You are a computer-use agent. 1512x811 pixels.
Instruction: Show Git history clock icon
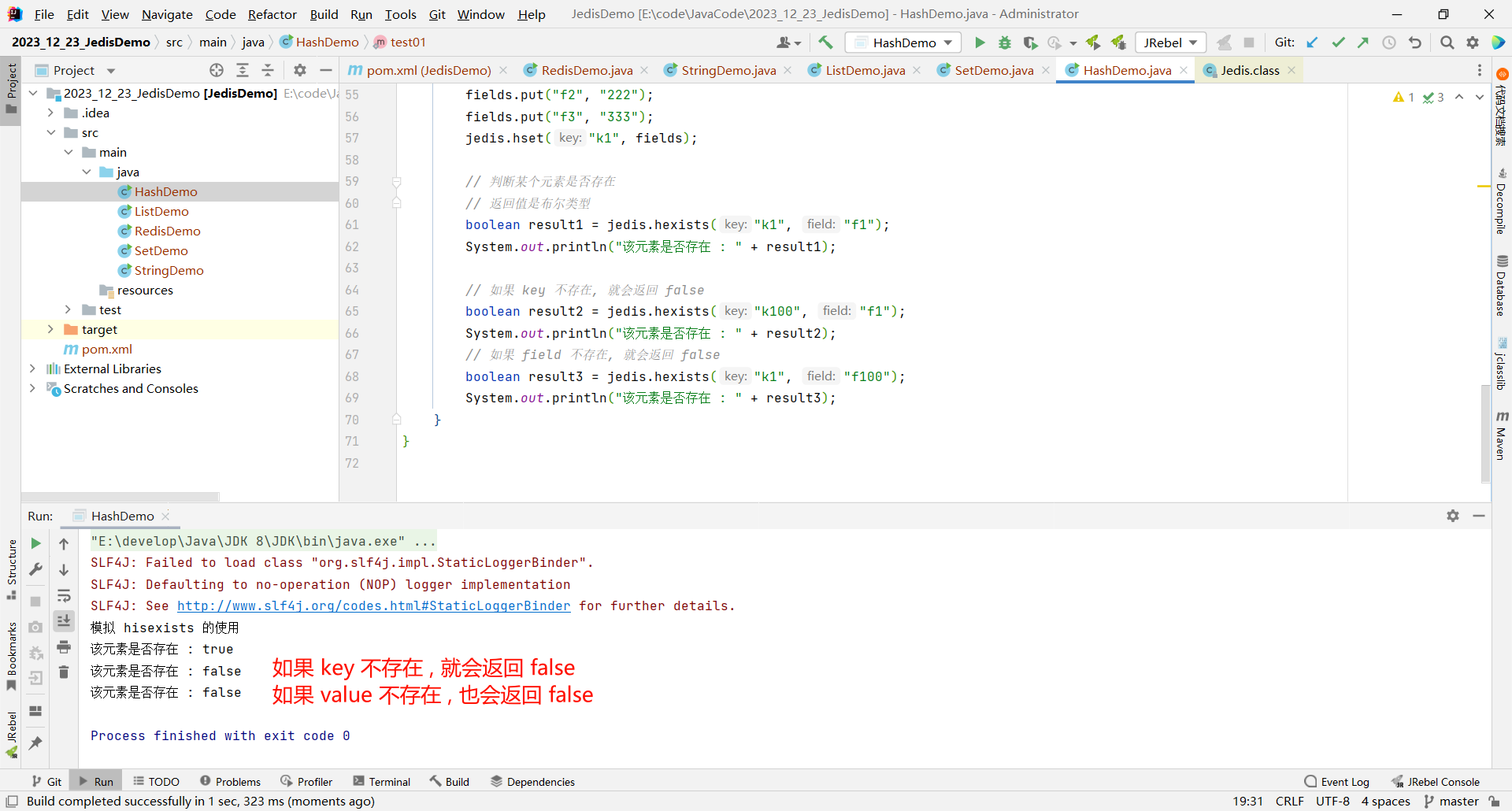click(1389, 43)
